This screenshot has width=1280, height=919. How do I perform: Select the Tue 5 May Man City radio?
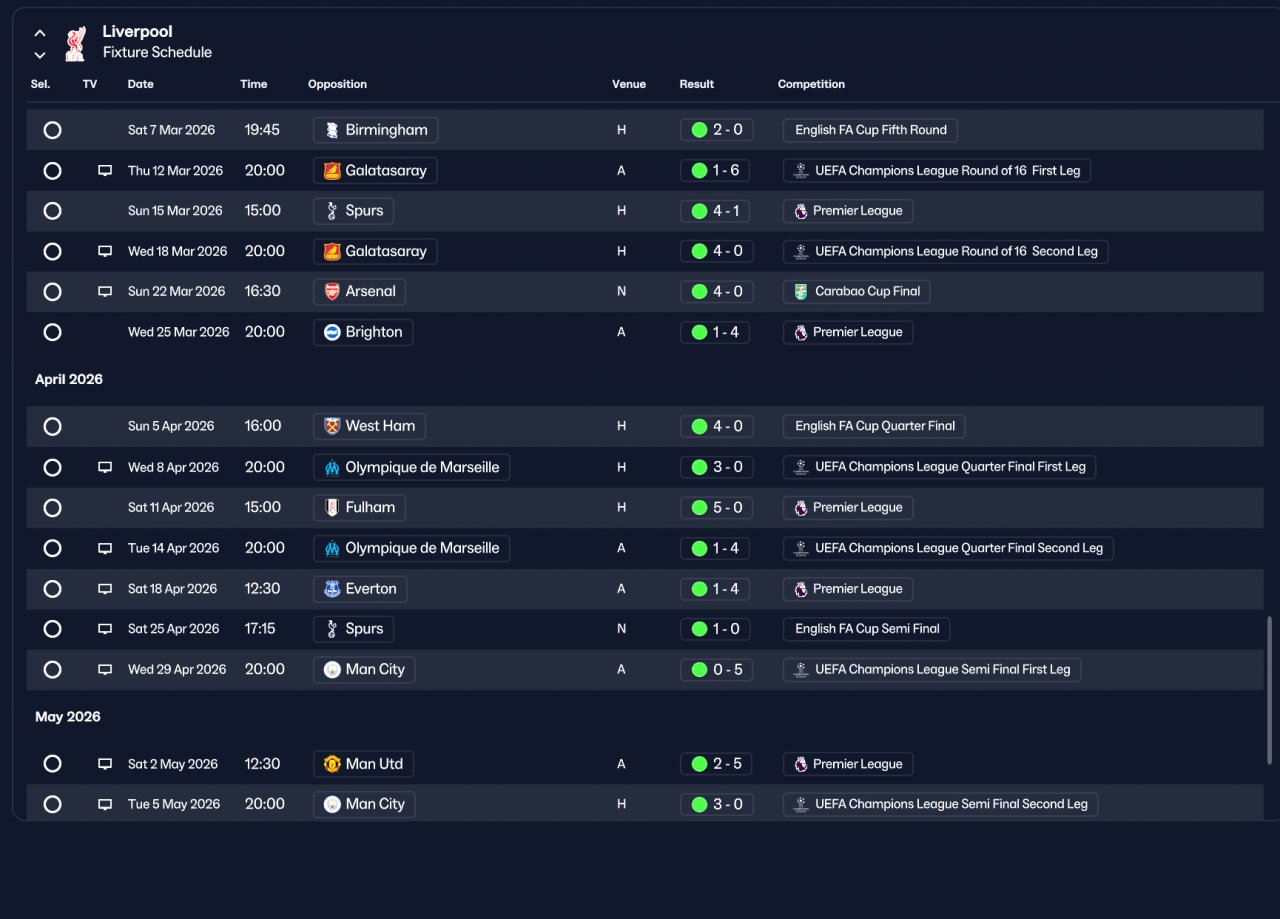pyautogui.click(x=52, y=805)
